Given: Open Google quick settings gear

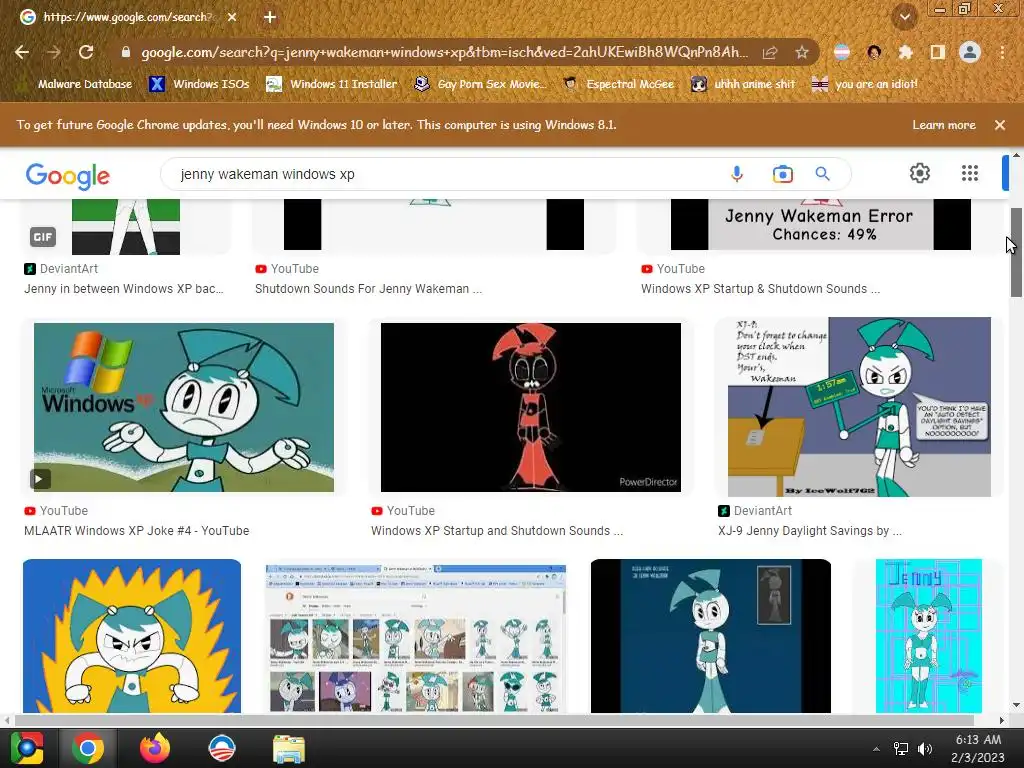Looking at the screenshot, I should (920, 173).
